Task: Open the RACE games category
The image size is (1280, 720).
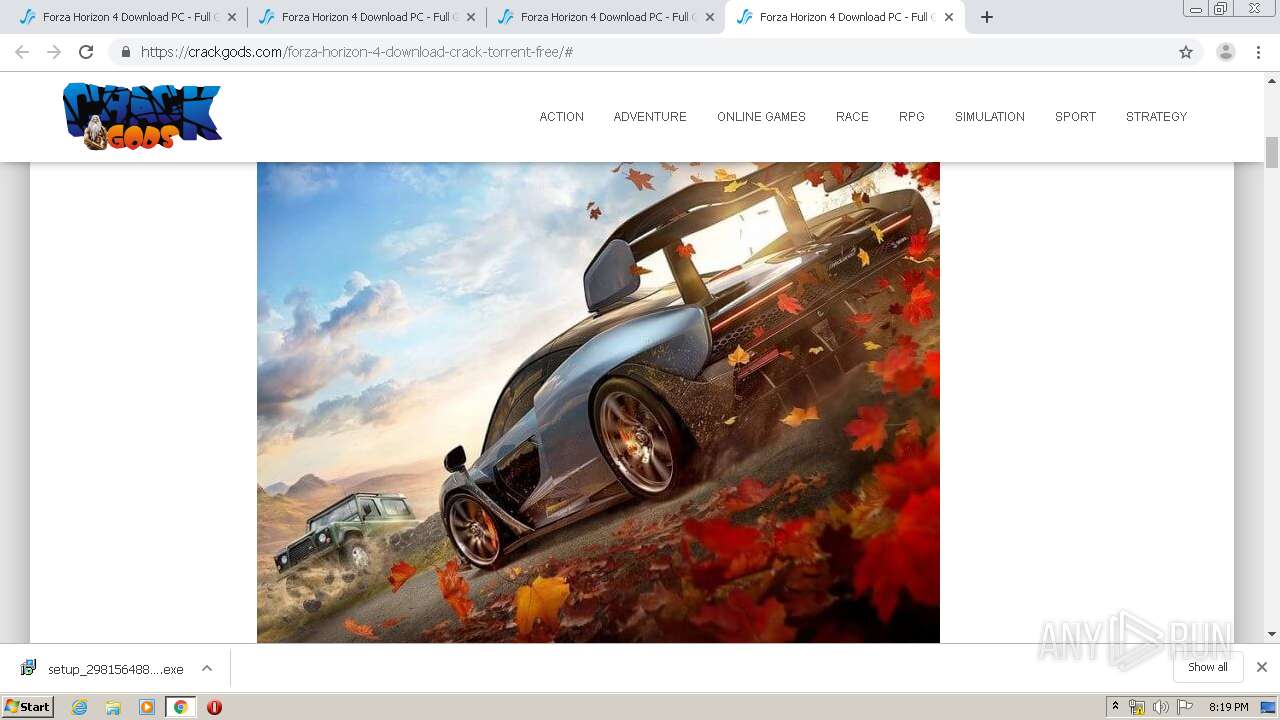Action: click(x=852, y=117)
